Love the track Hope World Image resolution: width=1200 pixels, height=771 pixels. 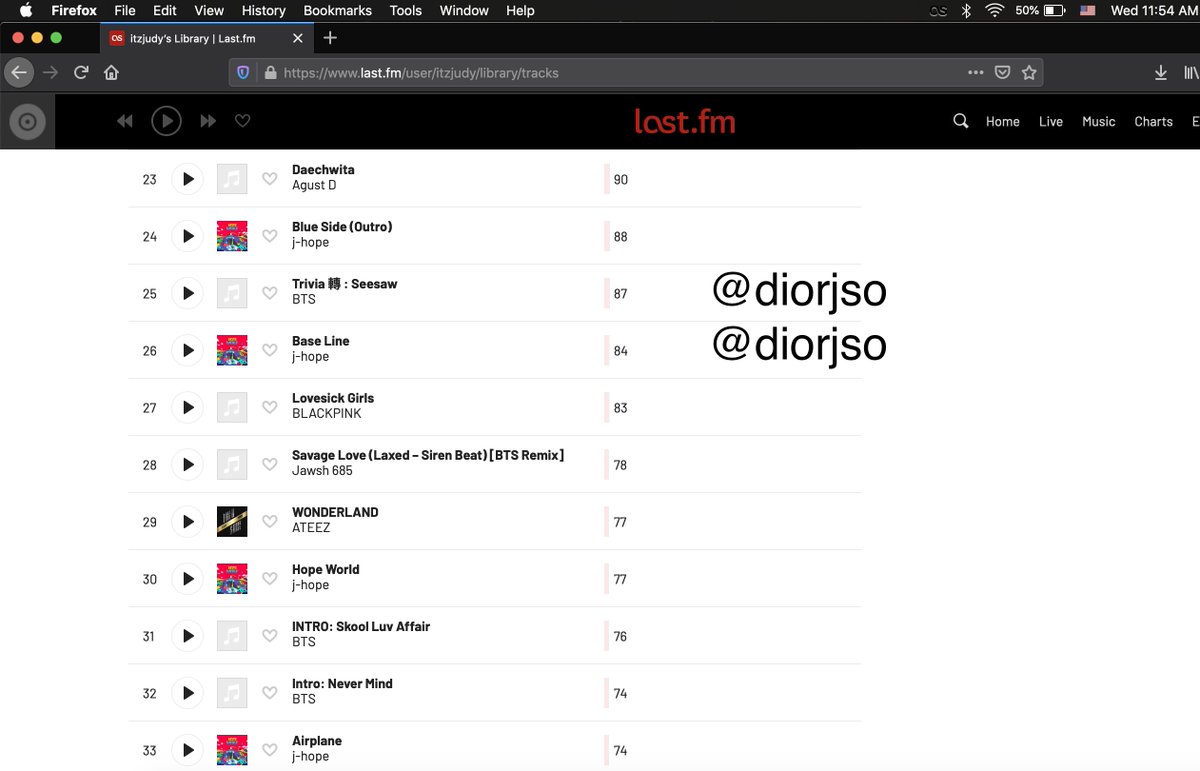point(269,578)
